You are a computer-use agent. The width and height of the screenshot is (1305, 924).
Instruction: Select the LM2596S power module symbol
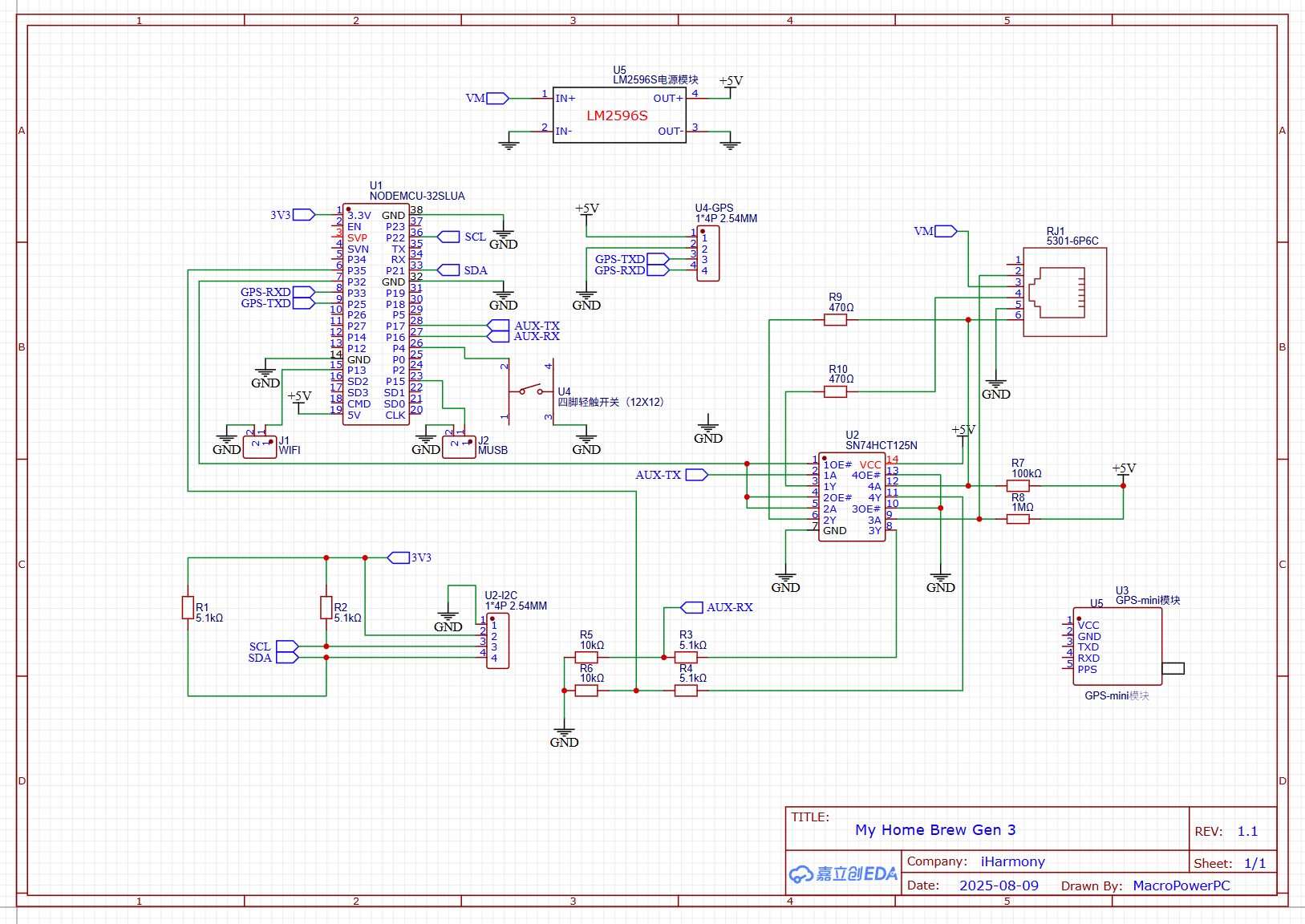[x=619, y=115]
